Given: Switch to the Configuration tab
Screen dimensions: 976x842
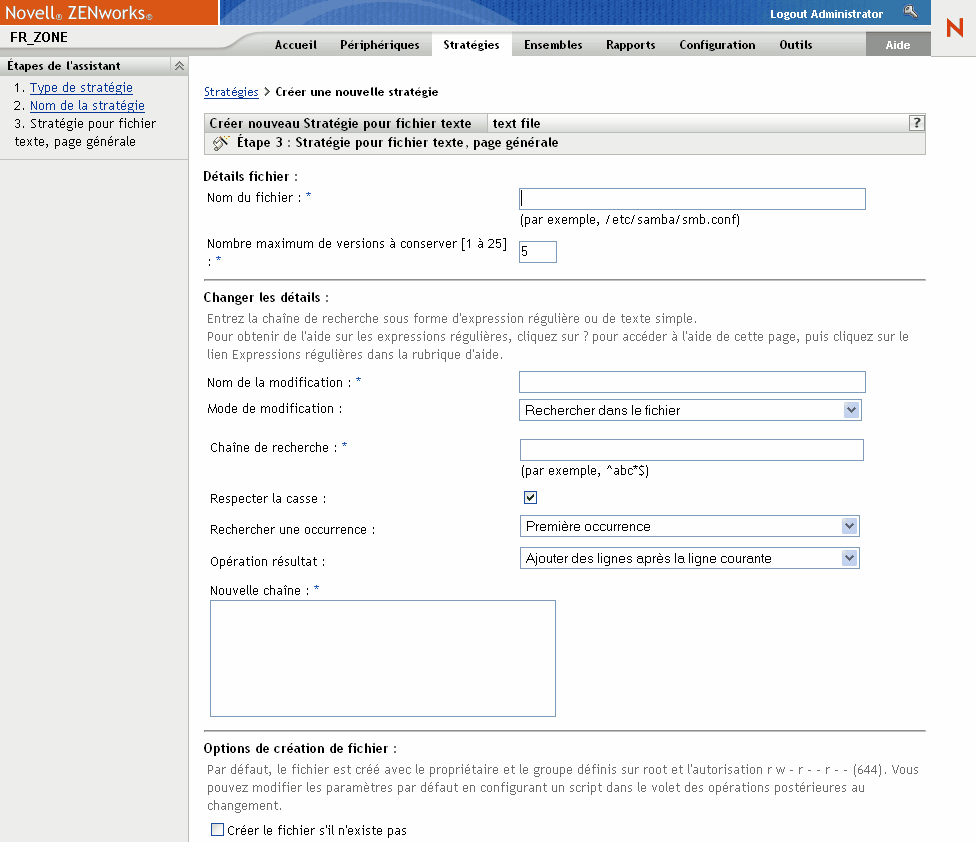Looking at the screenshot, I should click(x=717, y=45).
